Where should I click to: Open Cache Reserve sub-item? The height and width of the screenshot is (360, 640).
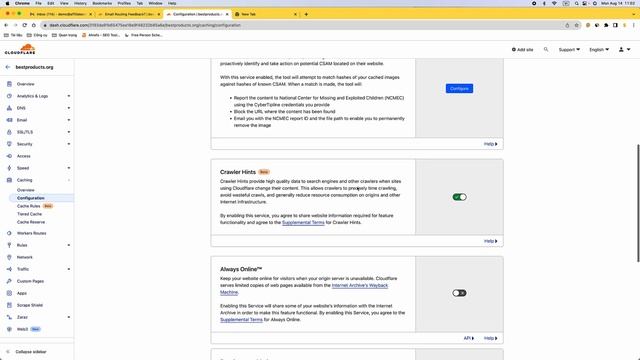point(31,222)
